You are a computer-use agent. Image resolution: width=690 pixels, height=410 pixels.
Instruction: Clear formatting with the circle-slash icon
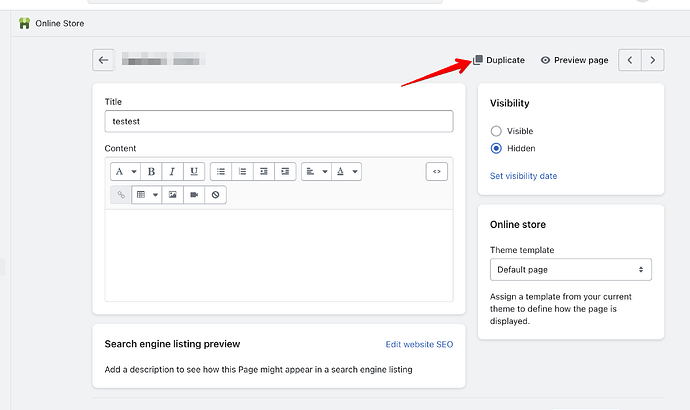click(x=215, y=194)
